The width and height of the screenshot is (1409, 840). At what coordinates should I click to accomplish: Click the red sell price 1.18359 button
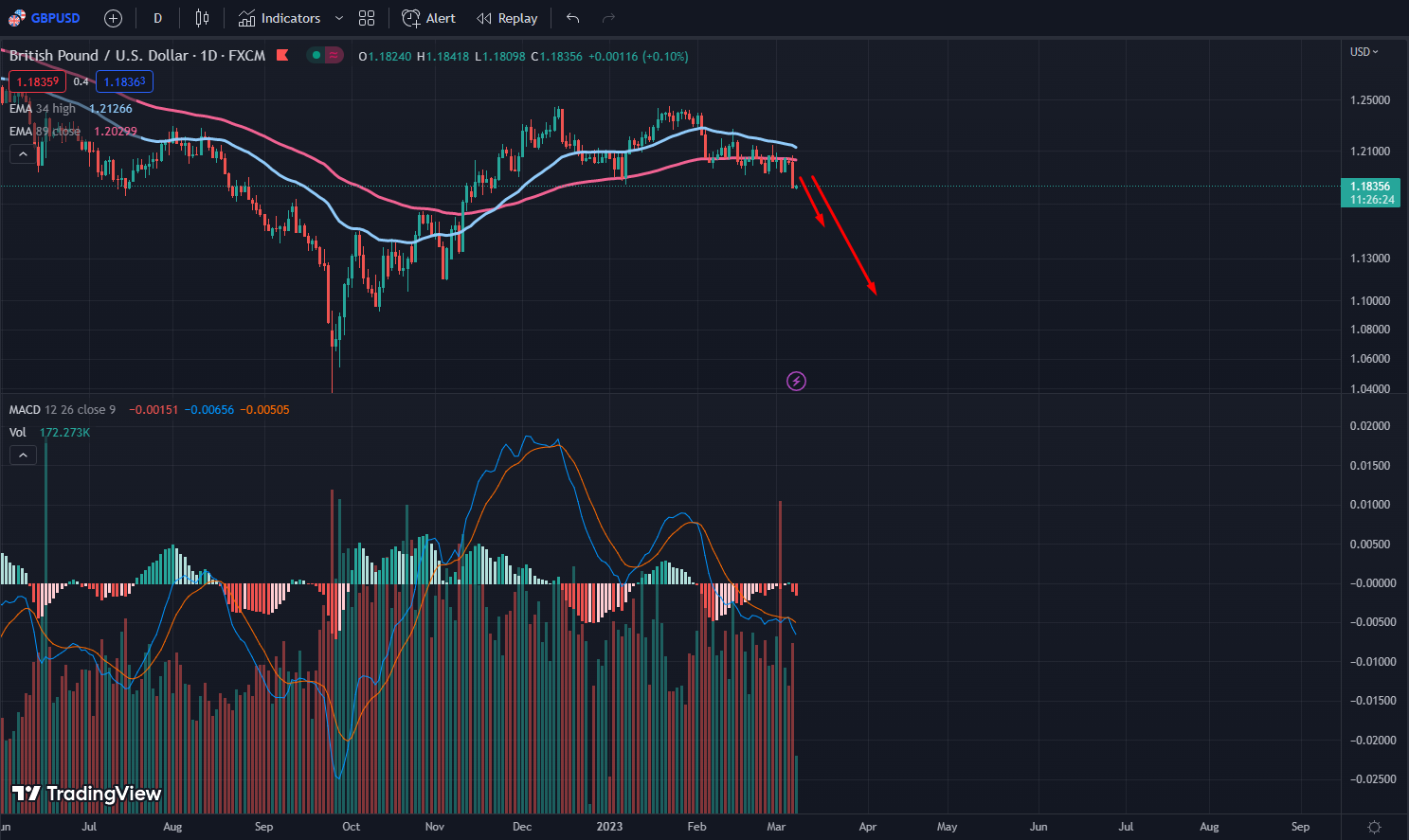tap(38, 81)
